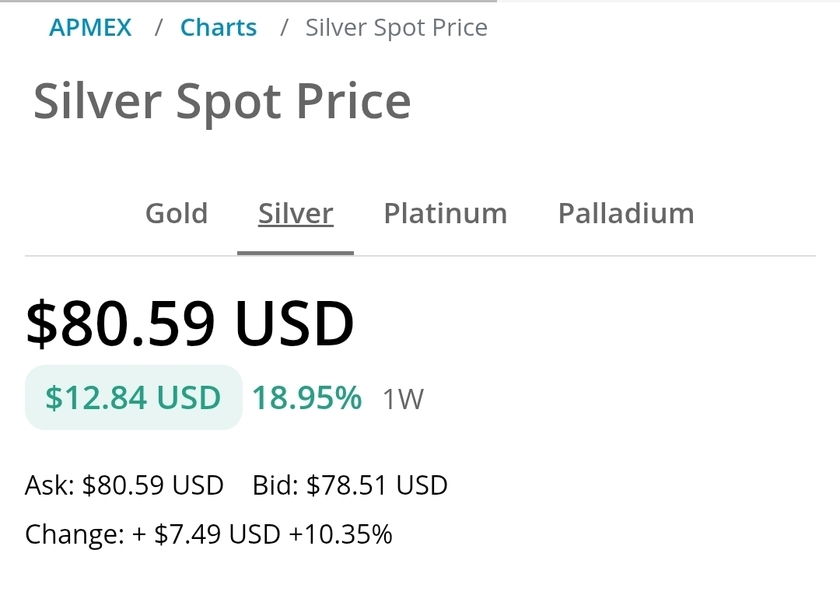Click the Ask price of $80.59 USD

click(x=153, y=485)
